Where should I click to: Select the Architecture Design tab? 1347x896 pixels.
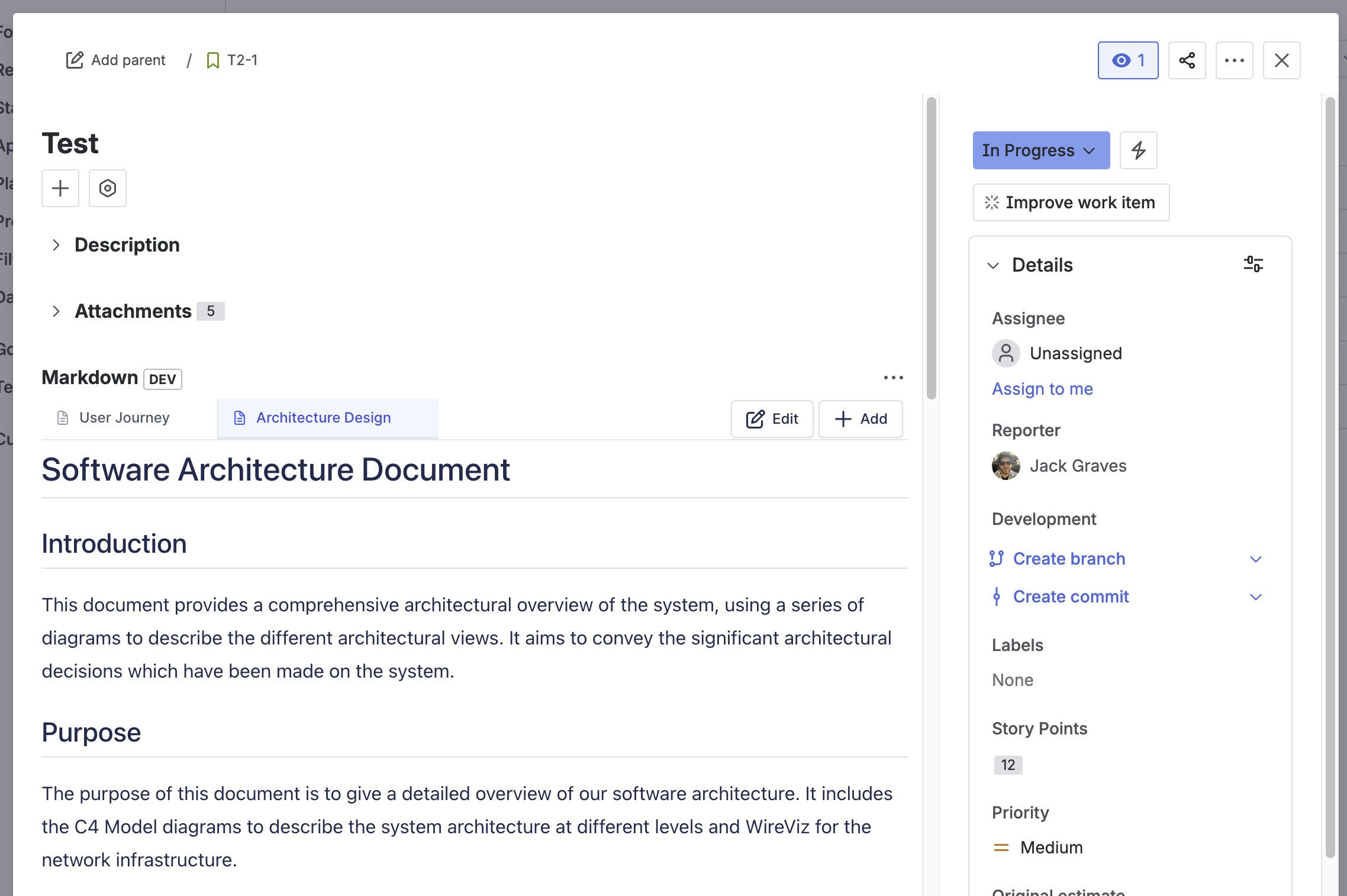323,418
